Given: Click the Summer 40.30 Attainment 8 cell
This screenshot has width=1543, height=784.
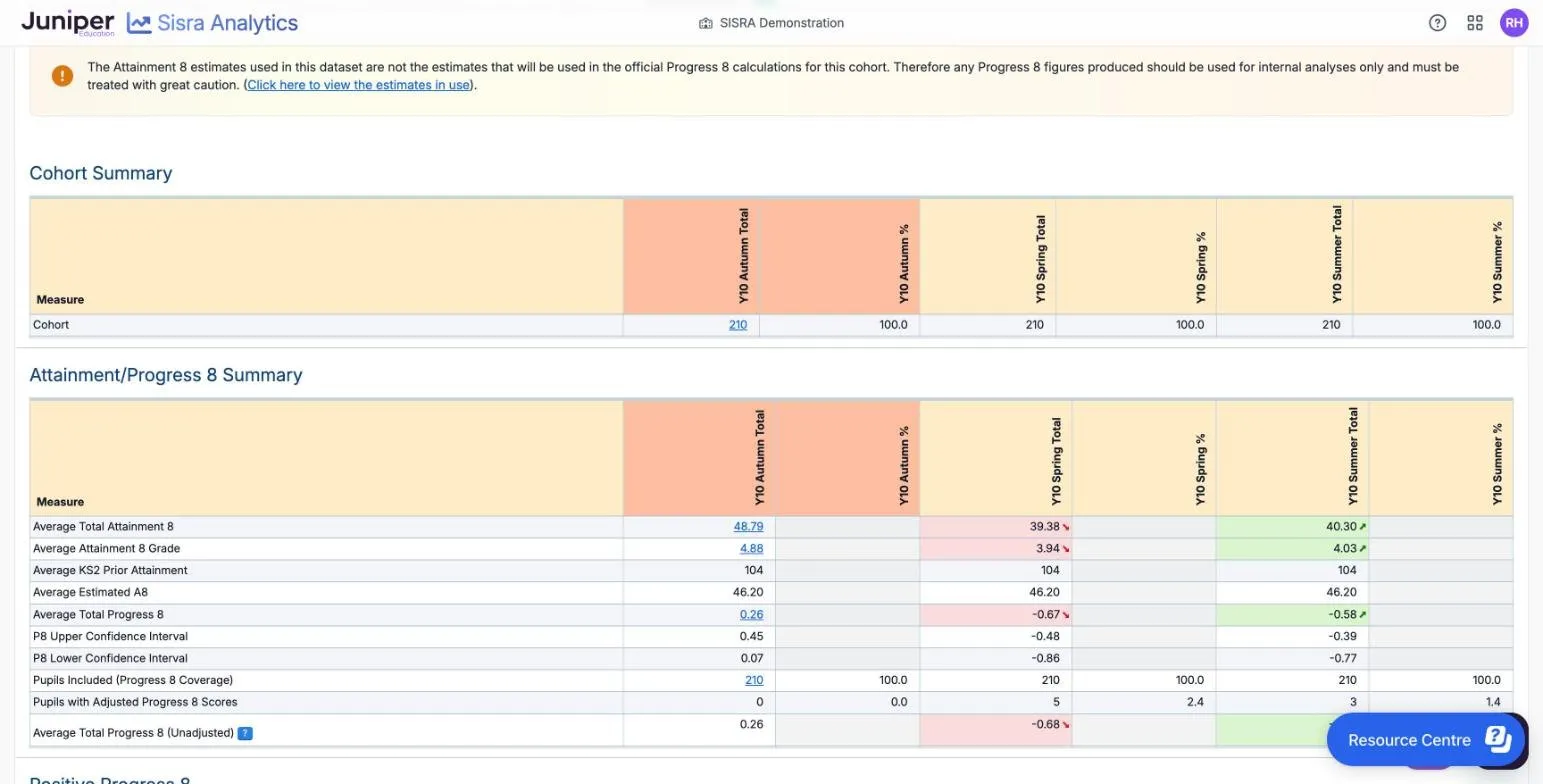Looking at the screenshot, I should coord(1292,527).
